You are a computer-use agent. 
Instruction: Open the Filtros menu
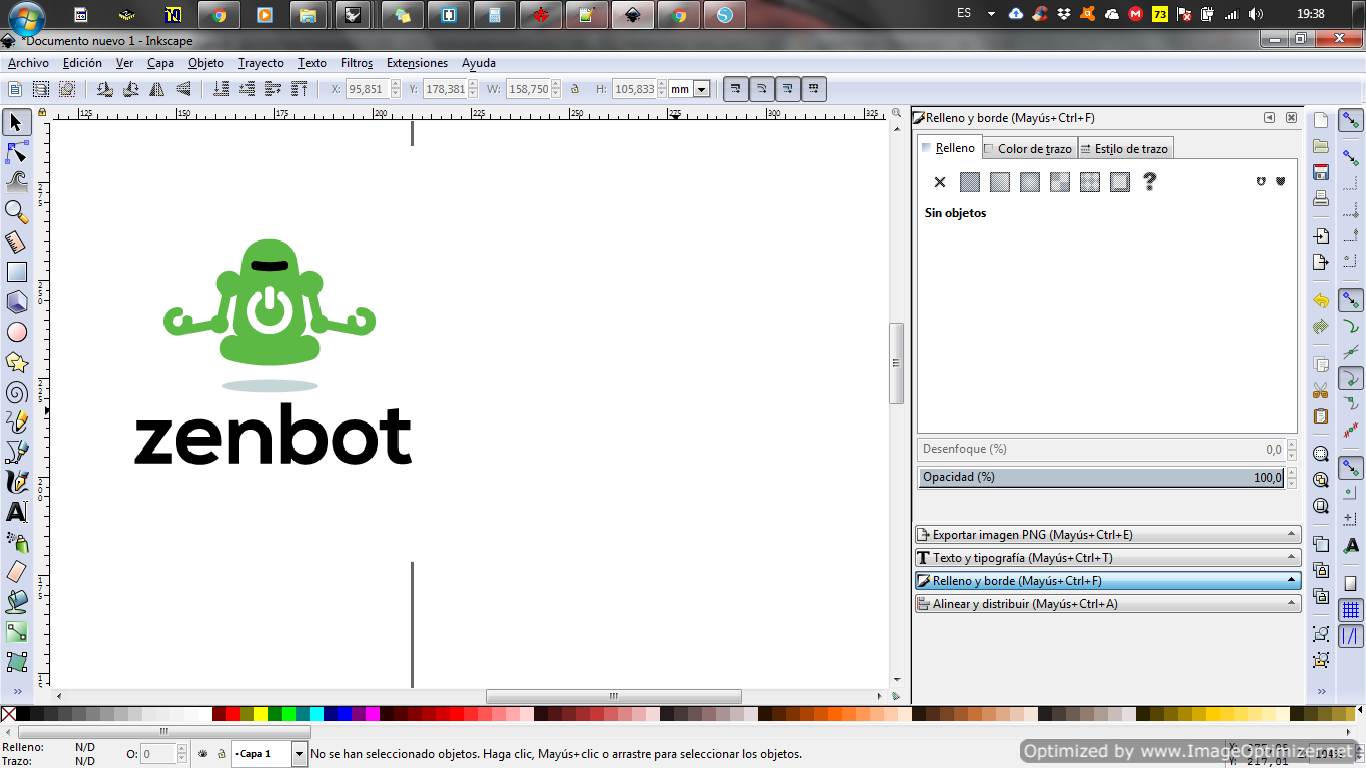(357, 63)
